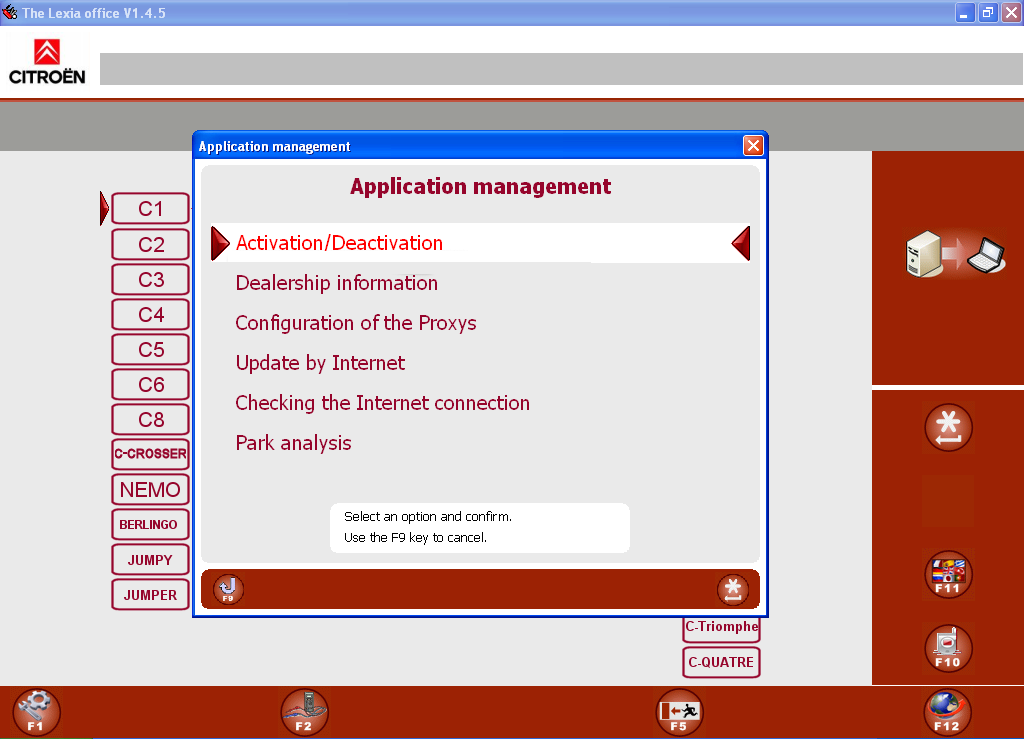This screenshot has height=739, width=1024.
Task: Click the asterisk validate icon in right sidebar
Action: (948, 428)
